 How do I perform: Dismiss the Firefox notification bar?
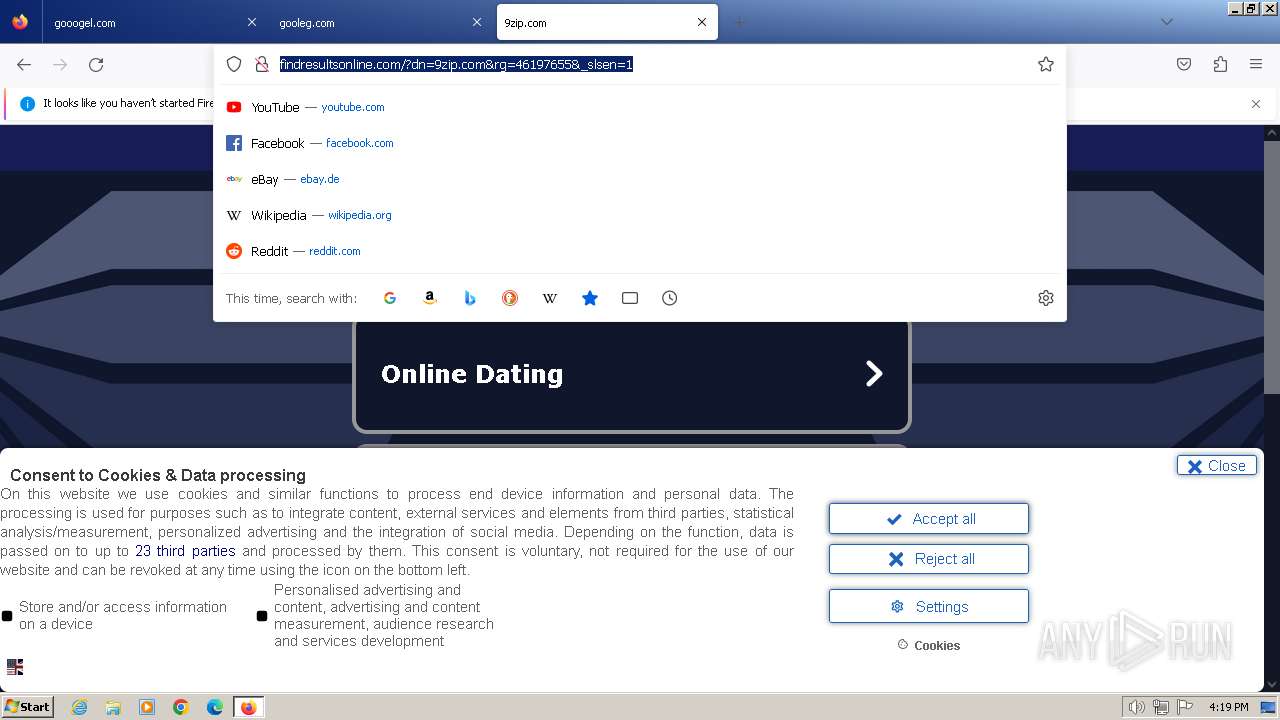1256,104
